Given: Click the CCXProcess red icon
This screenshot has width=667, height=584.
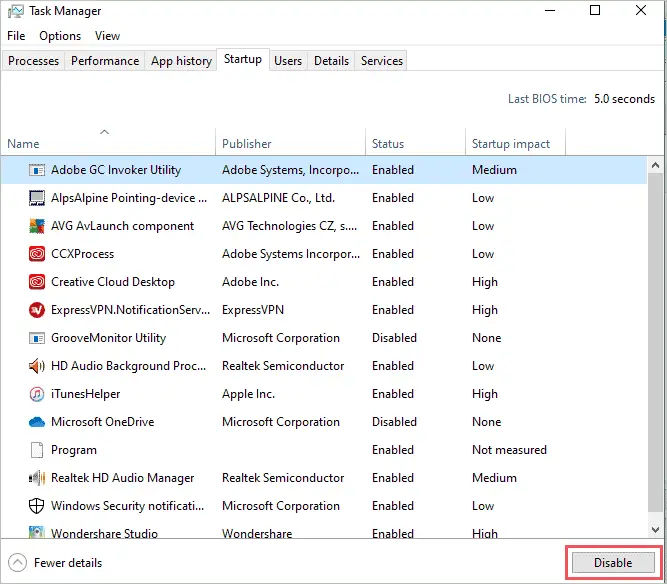Looking at the screenshot, I should point(37,254).
